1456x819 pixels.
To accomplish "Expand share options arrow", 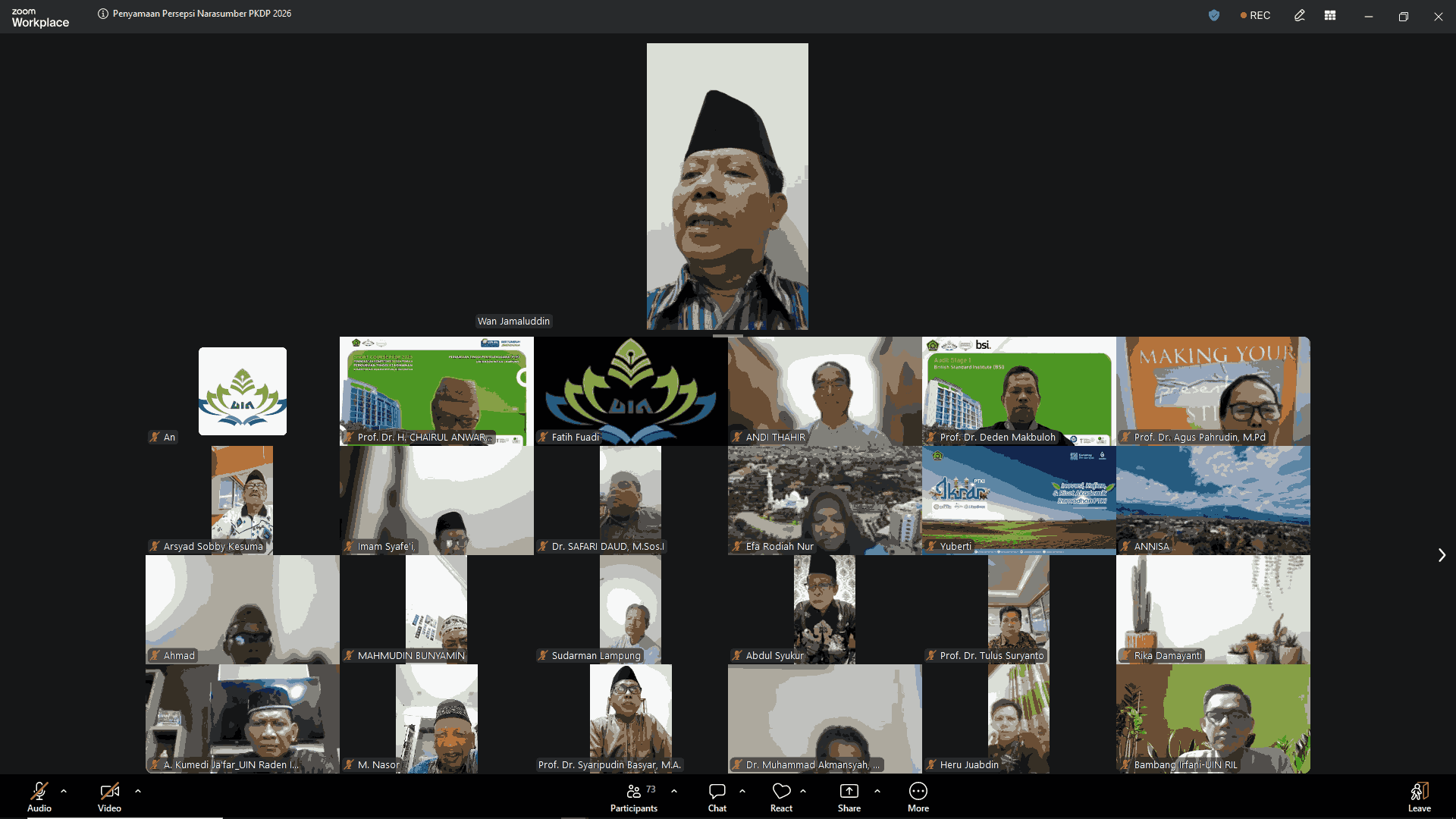I will point(877,791).
